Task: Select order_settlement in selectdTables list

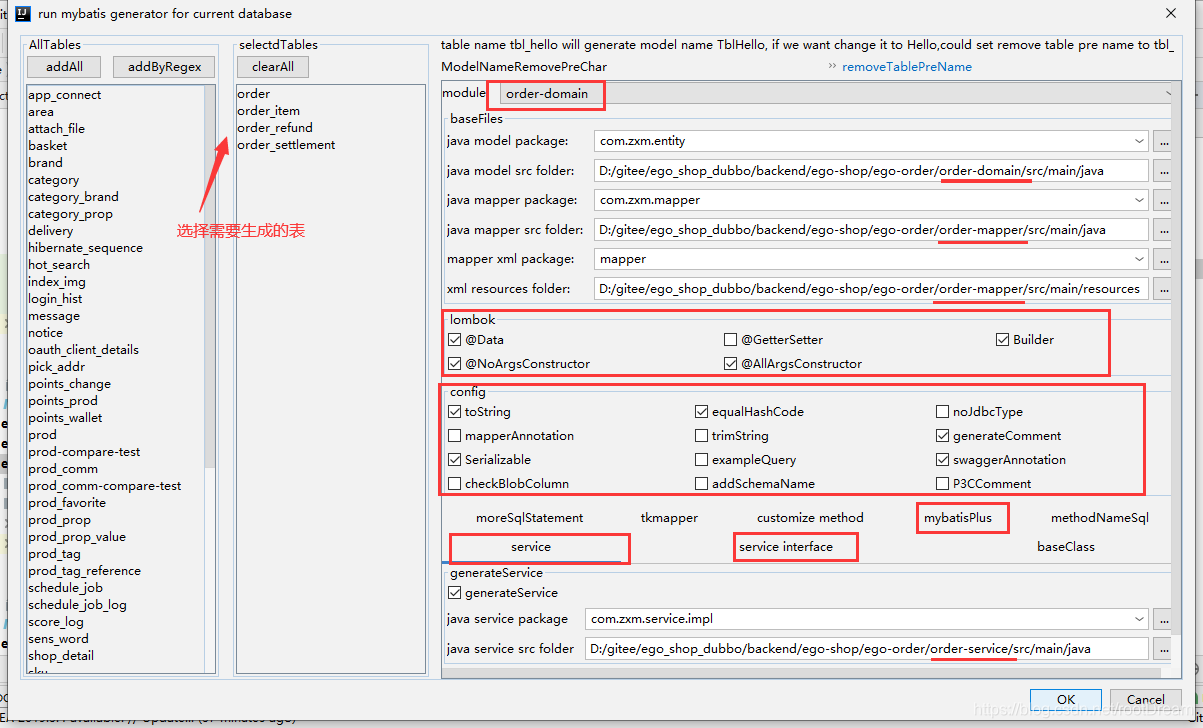Action: click(286, 145)
